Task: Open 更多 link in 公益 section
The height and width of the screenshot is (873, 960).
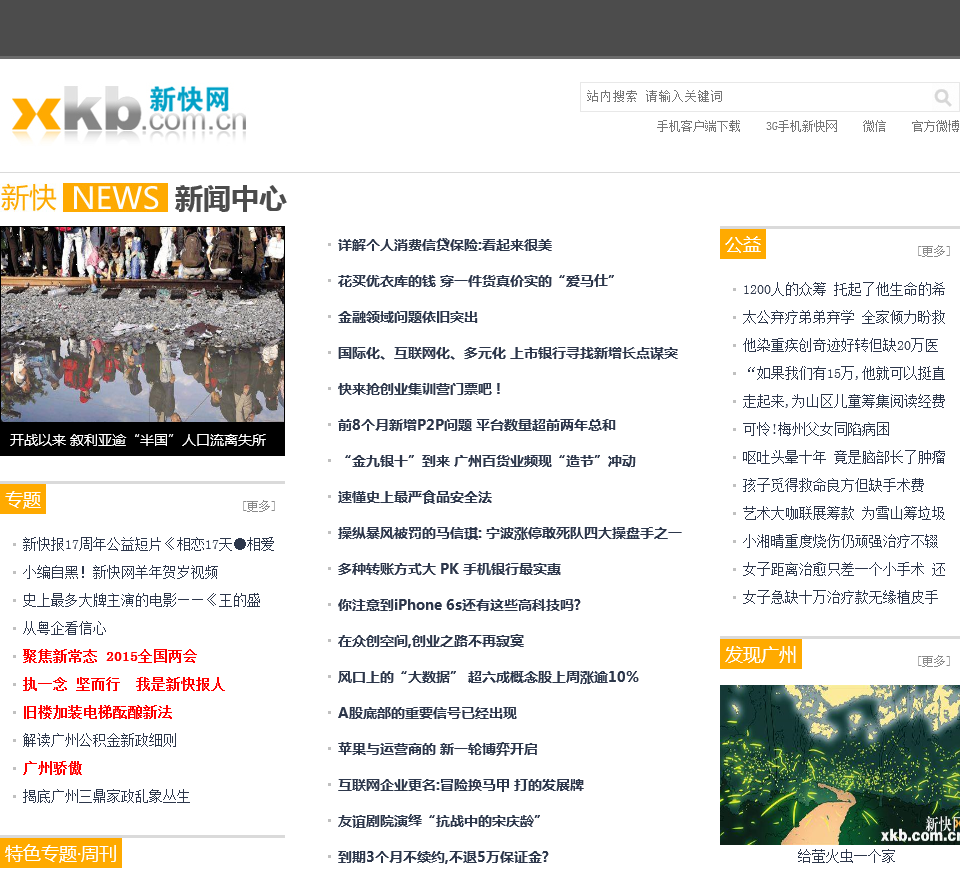Action: pyautogui.click(x=934, y=251)
